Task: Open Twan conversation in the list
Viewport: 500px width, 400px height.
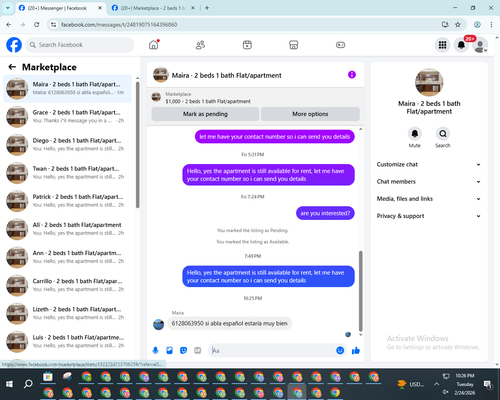Action: click(67, 173)
